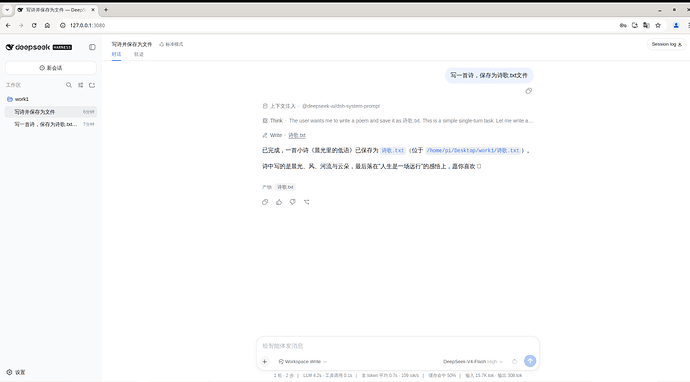Viewport: 690px width, 382px height.
Task: Click the password key icon
Action: tap(623, 26)
